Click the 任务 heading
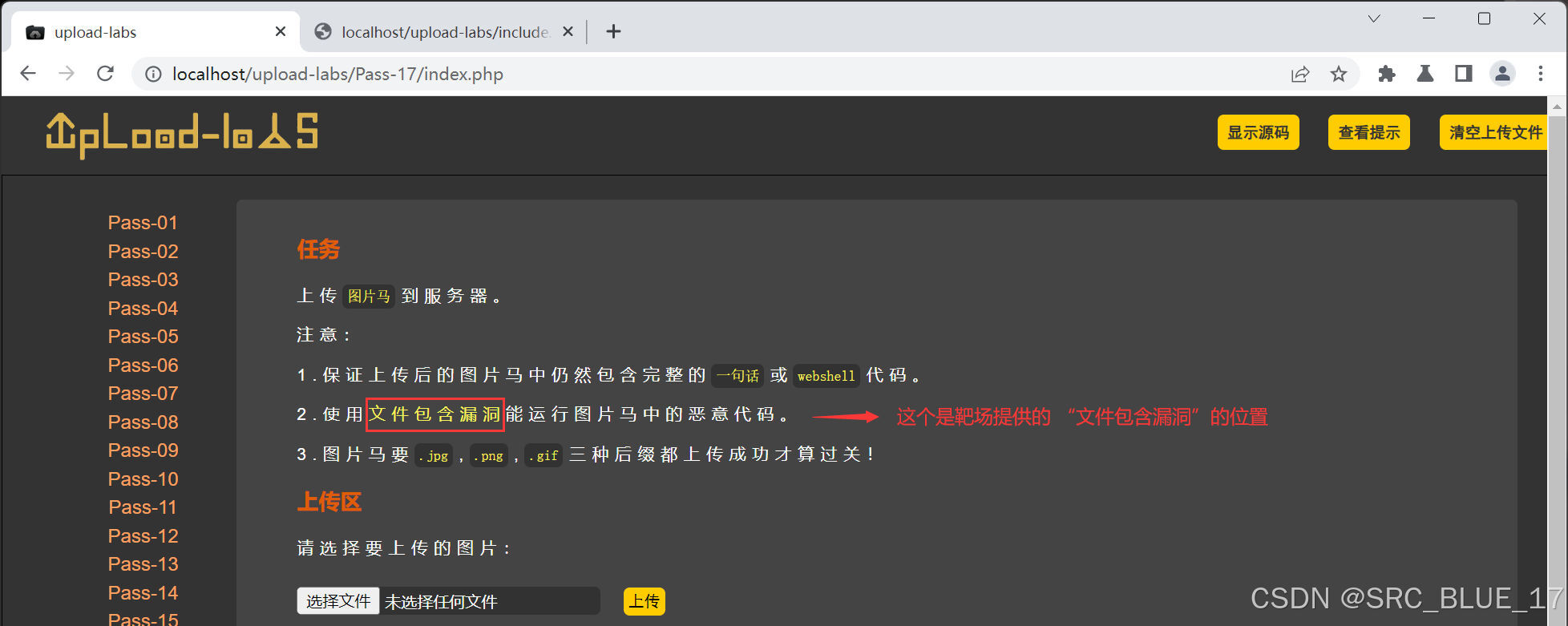The height and width of the screenshot is (626, 1568). tap(318, 249)
